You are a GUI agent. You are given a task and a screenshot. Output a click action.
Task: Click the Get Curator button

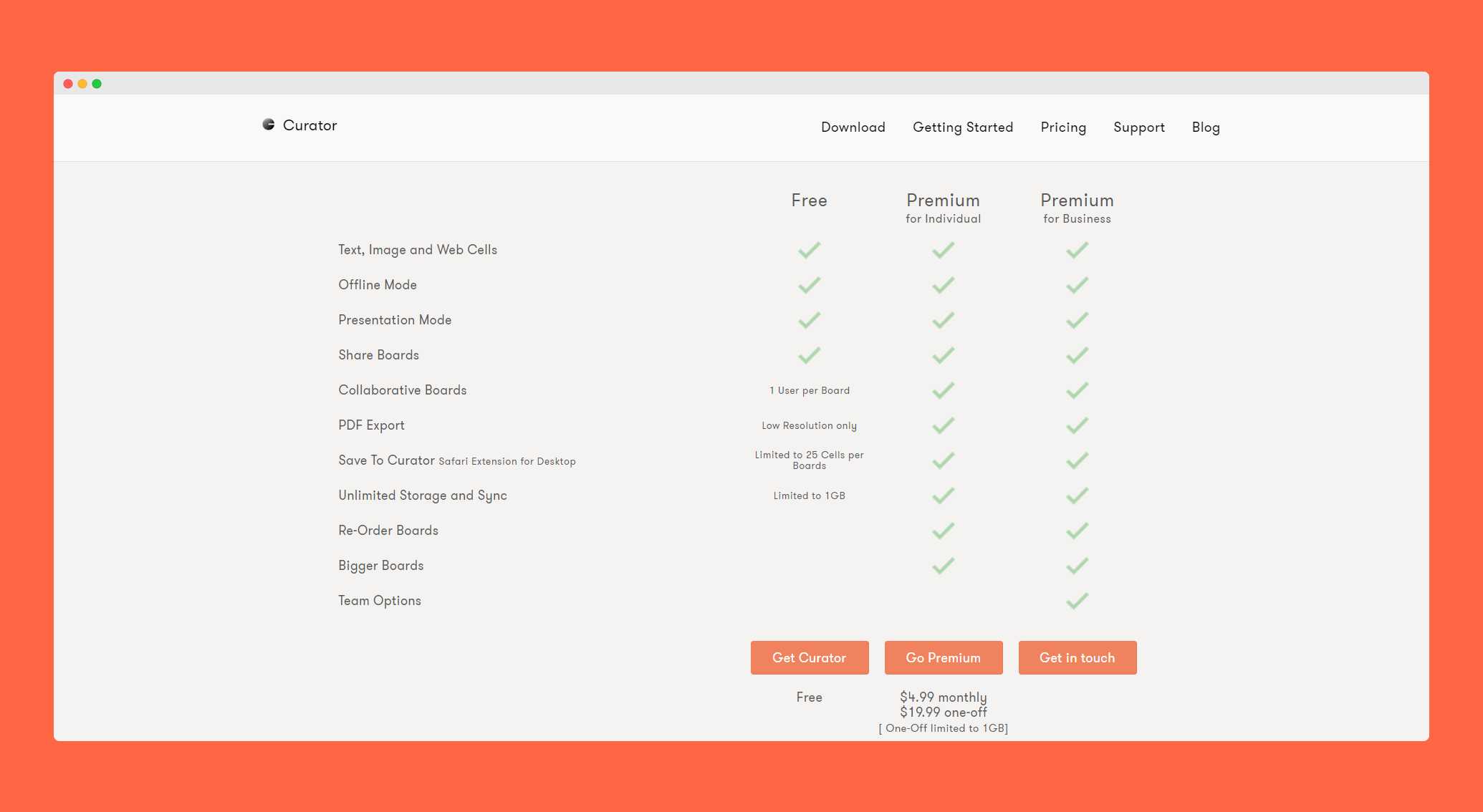(810, 657)
